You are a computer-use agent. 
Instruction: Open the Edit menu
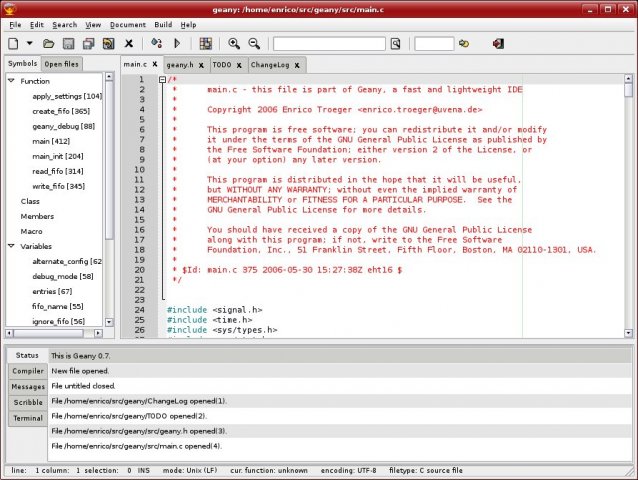click(37, 25)
